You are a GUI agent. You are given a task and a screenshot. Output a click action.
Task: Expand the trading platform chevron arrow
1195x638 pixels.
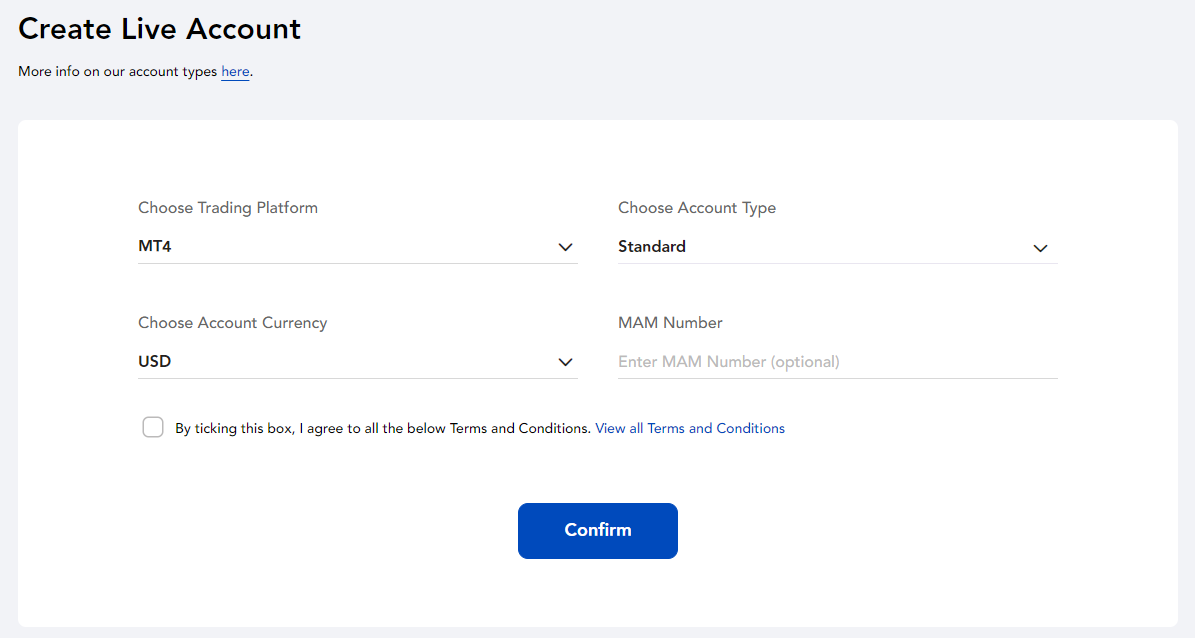coord(566,247)
